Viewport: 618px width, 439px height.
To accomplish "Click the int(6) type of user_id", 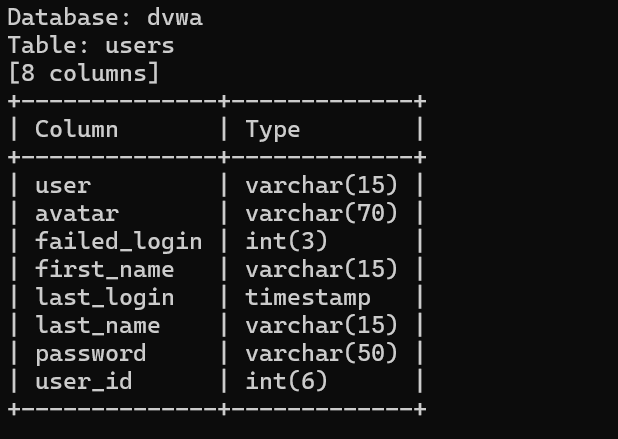I will click(286, 381).
